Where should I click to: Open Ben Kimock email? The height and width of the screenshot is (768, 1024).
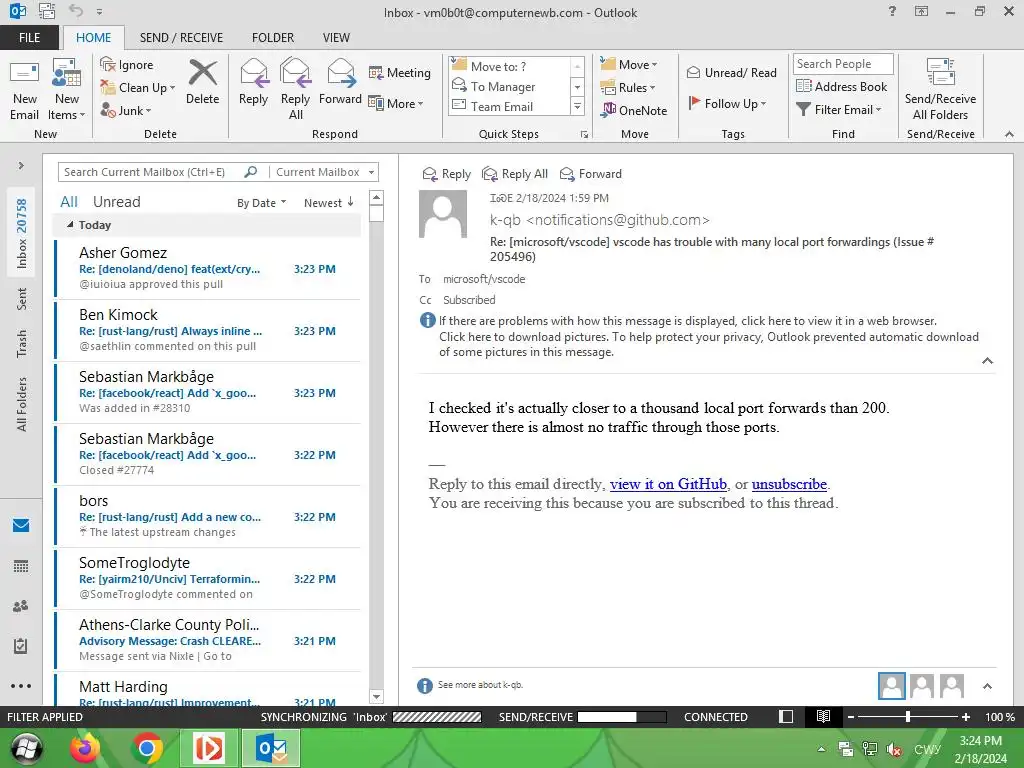coord(208,330)
